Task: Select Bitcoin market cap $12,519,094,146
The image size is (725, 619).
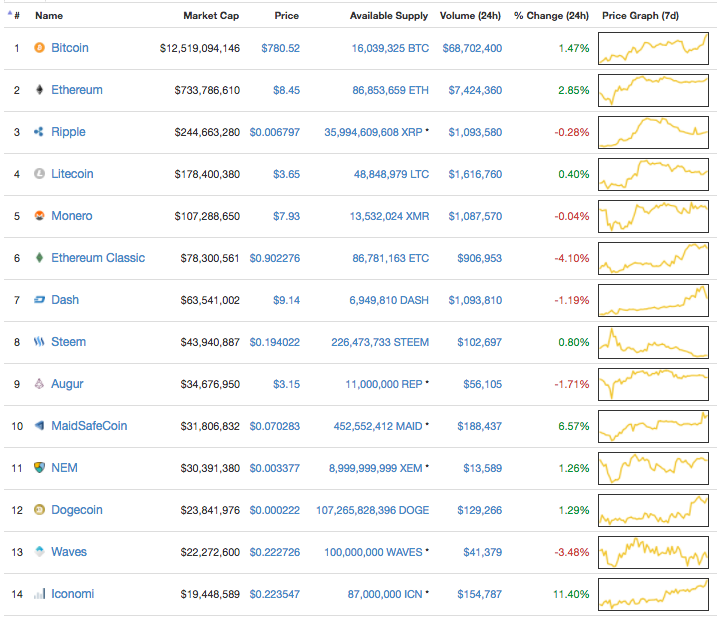Action: coord(200,48)
